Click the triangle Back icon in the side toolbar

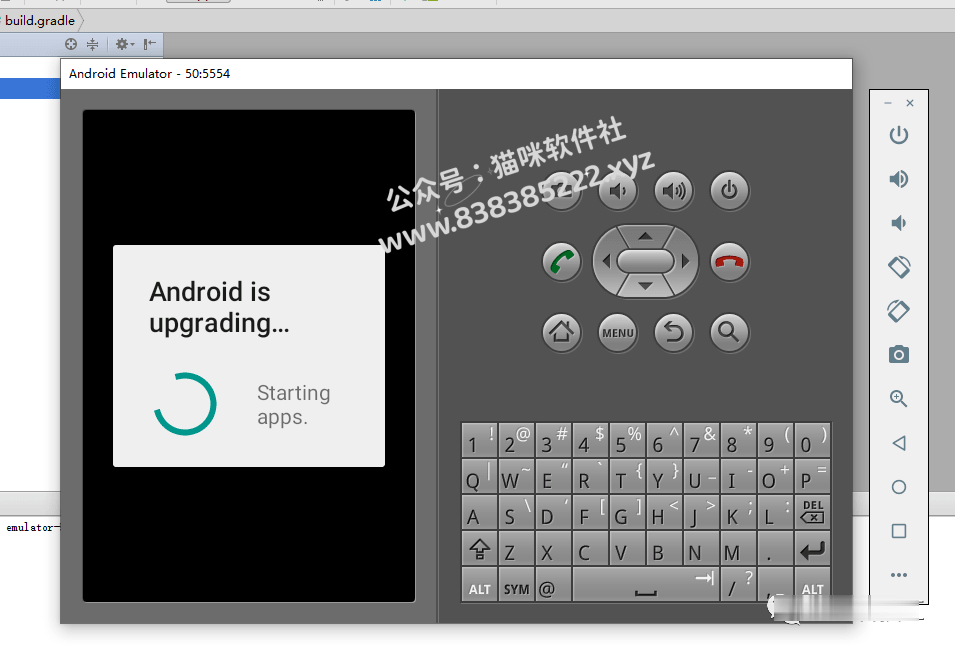coord(898,443)
